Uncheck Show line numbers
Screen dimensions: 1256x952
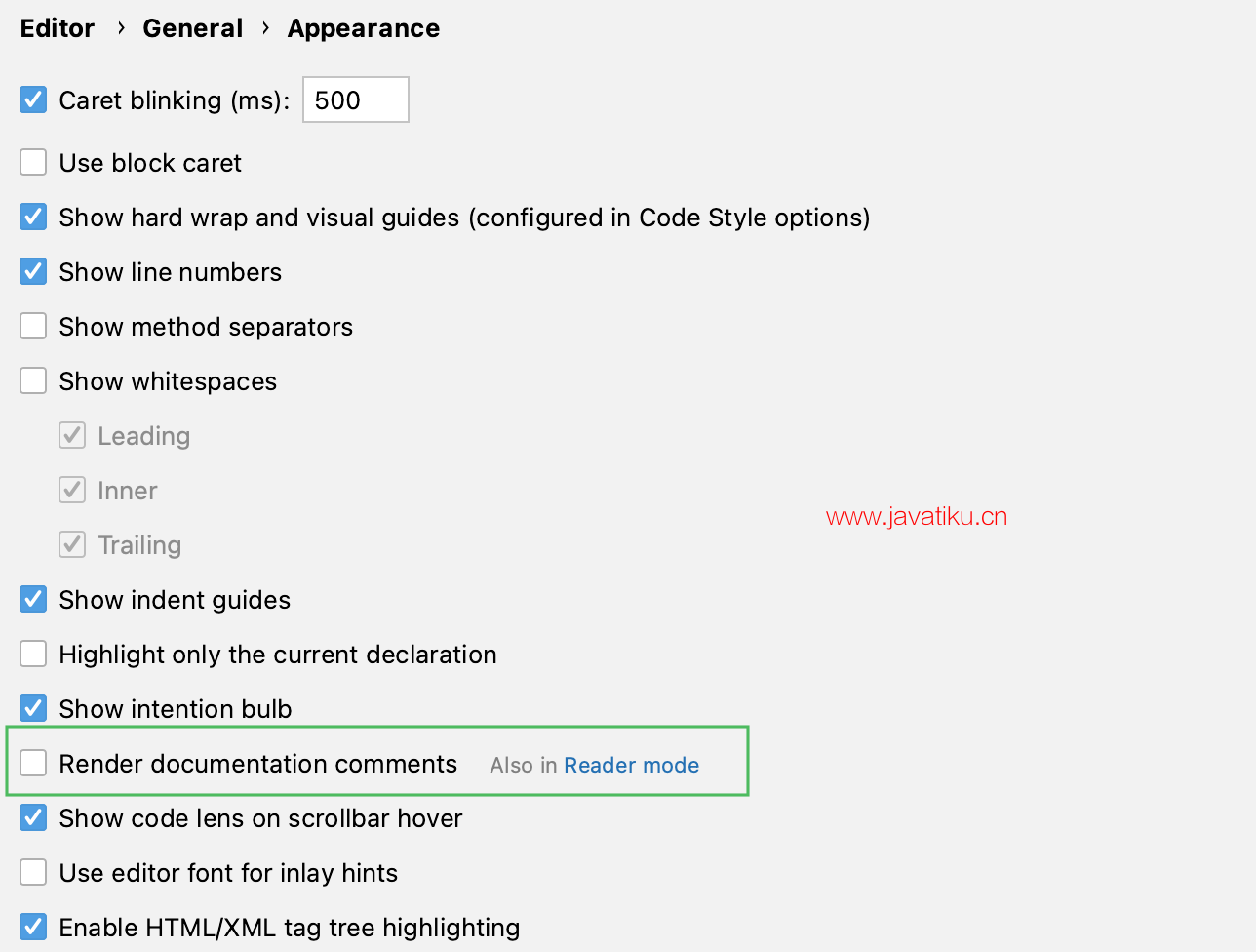(x=33, y=271)
